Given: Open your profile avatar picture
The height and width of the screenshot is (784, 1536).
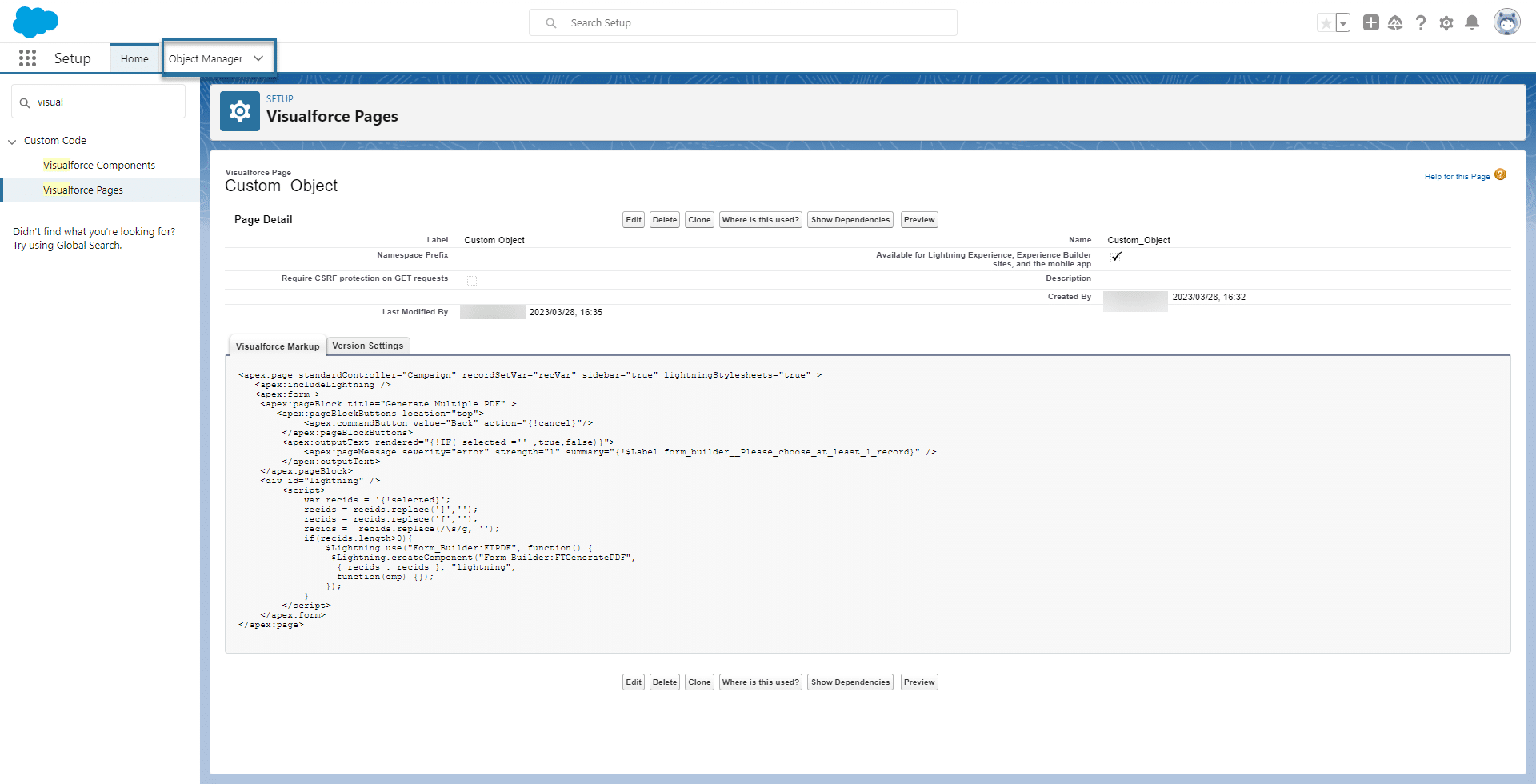Looking at the screenshot, I should 1507,22.
